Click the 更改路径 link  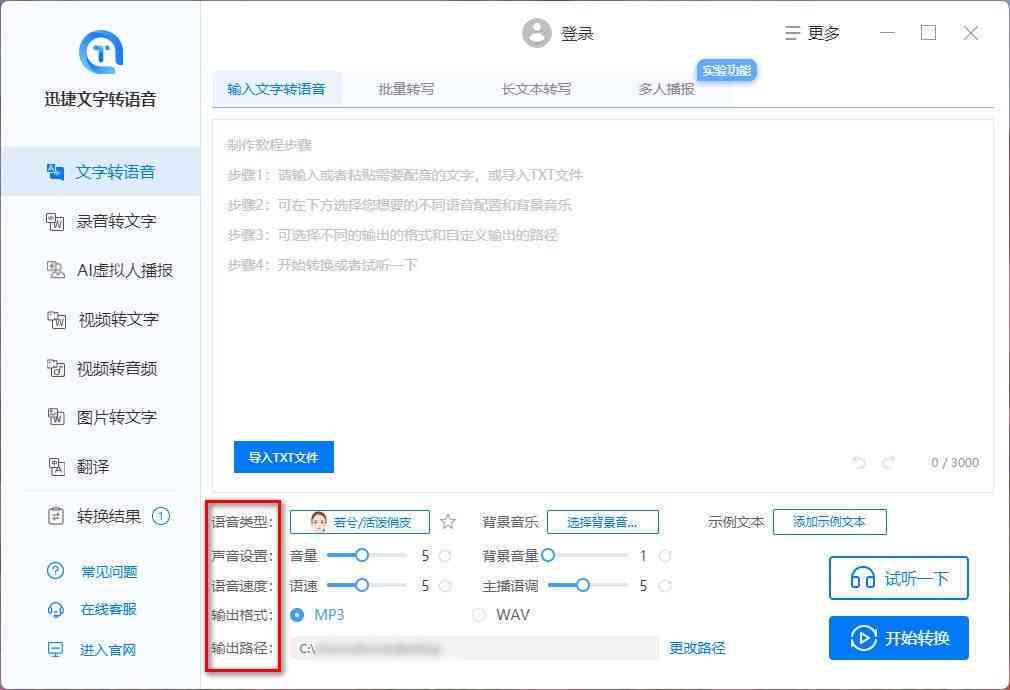point(697,648)
